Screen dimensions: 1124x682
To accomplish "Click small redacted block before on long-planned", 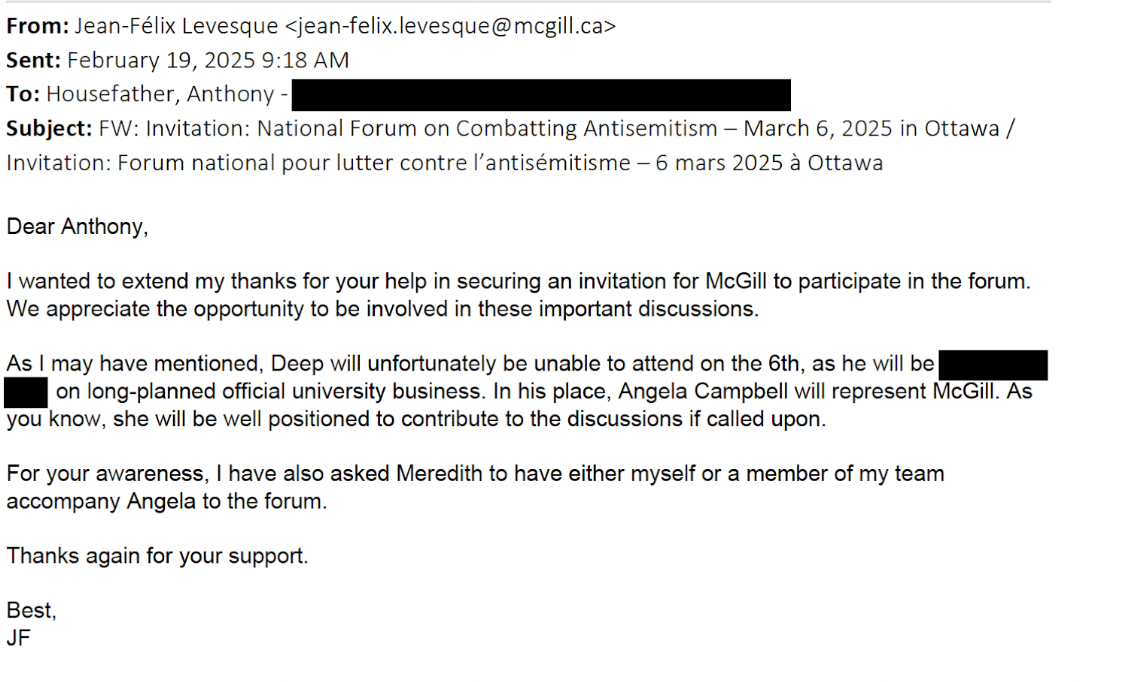I will pos(27,391).
